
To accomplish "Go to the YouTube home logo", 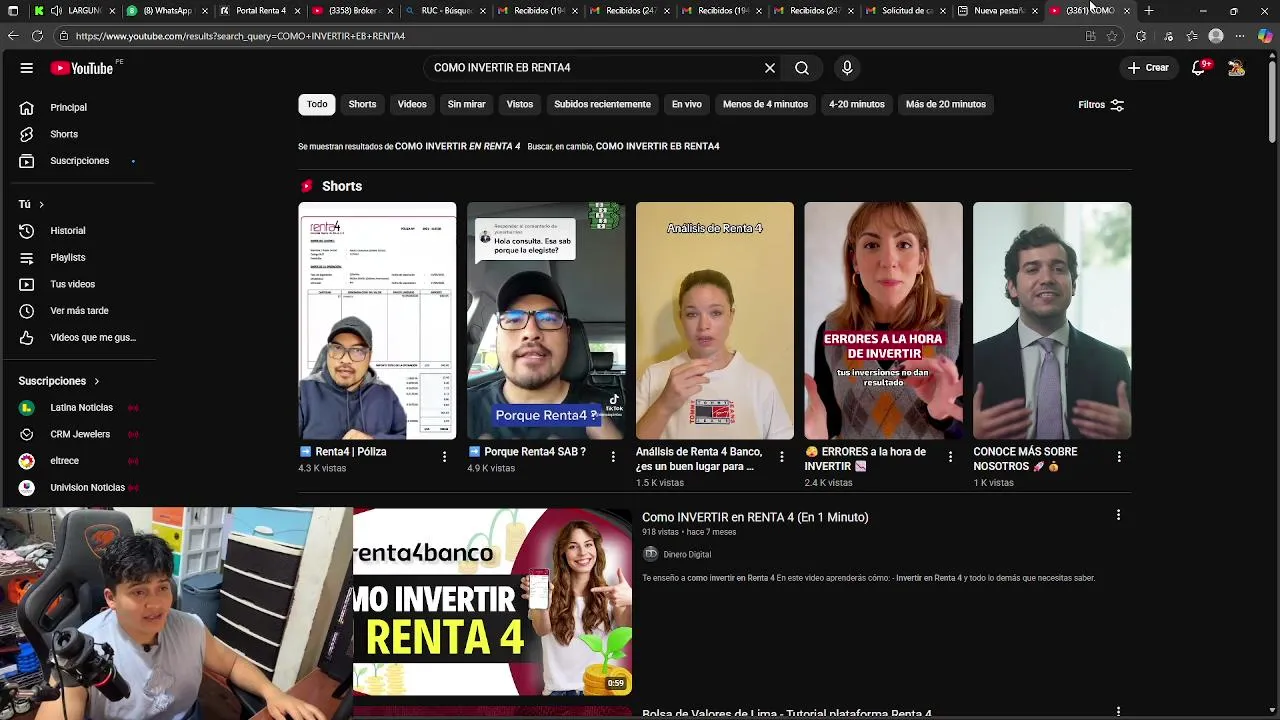I will (82, 68).
